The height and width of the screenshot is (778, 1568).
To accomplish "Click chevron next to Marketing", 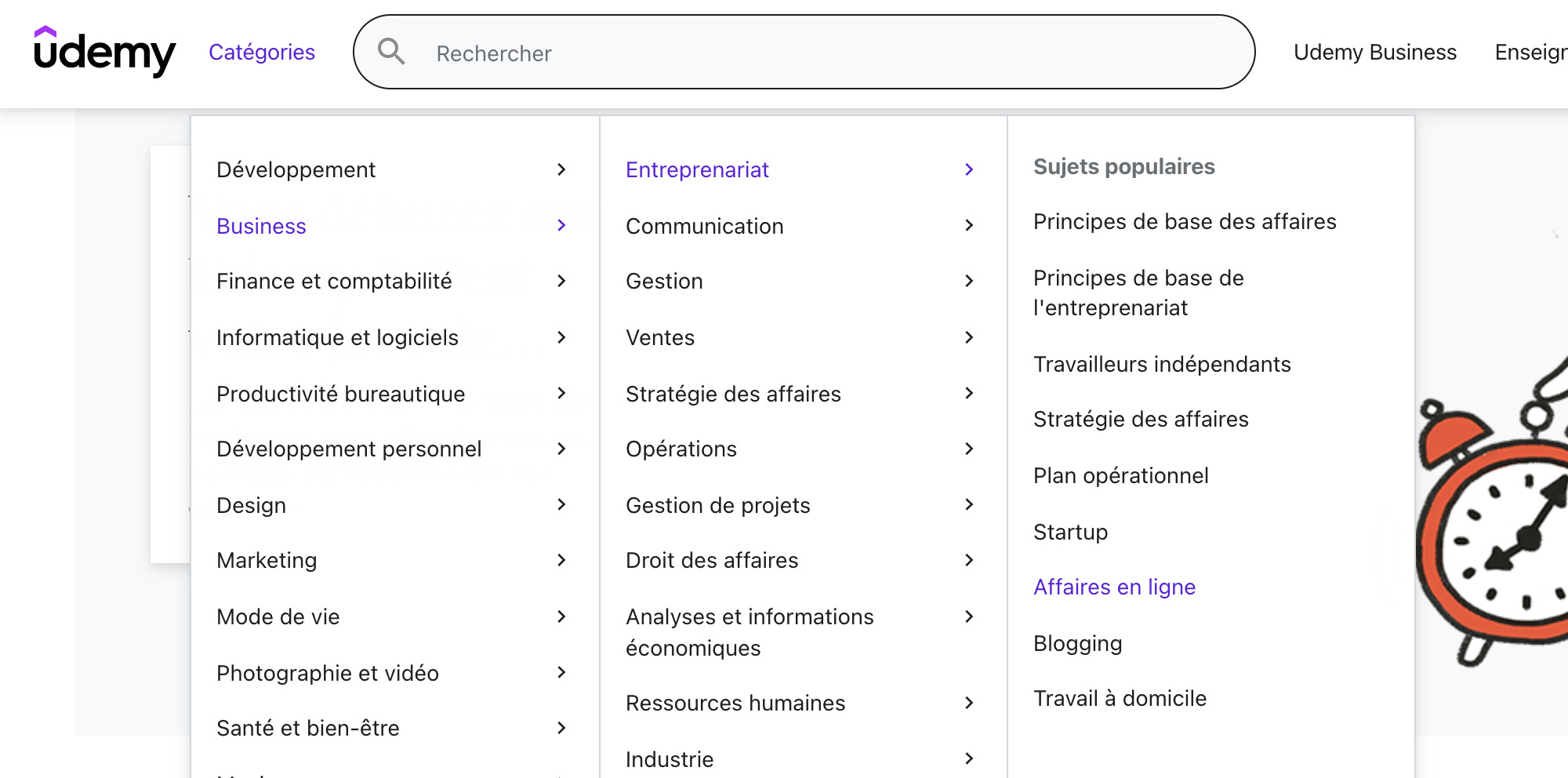I will pyautogui.click(x=561, y=560).
